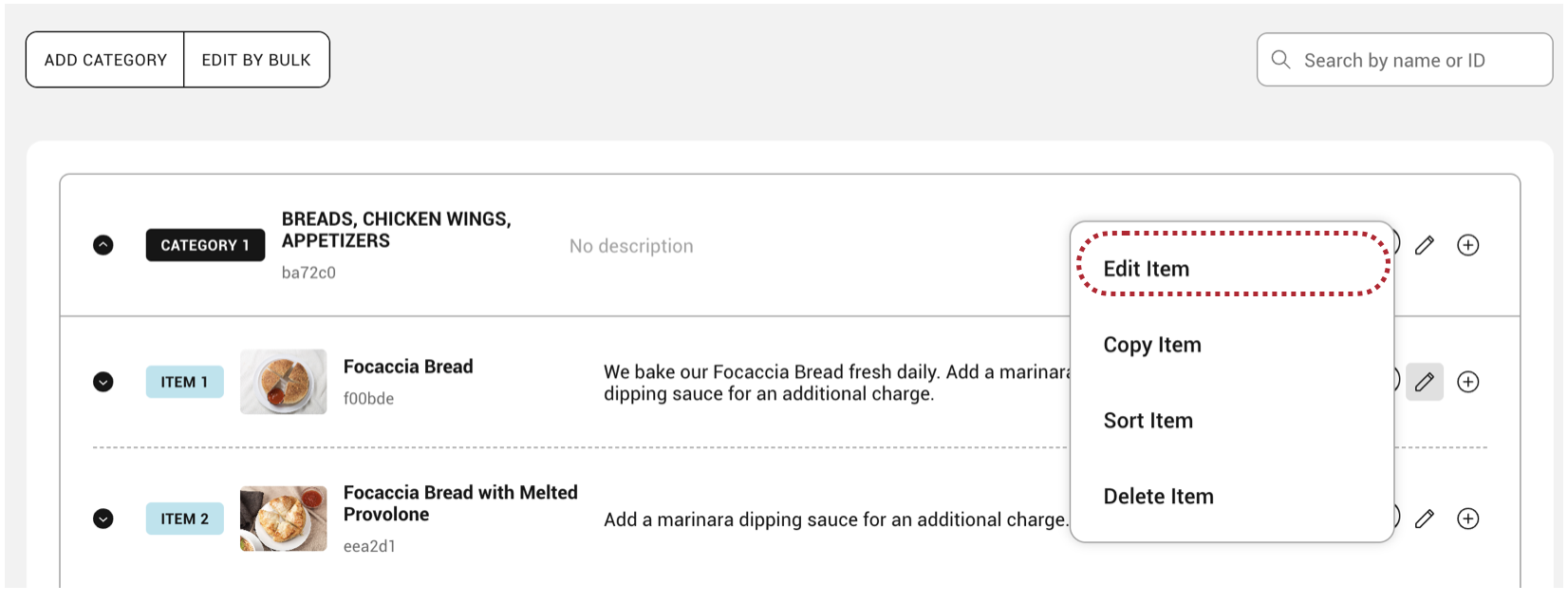The height and width of the screenshot is (604, 1568).
Task: Select Copy Item in the popup menu
Action: (1151, 346)
